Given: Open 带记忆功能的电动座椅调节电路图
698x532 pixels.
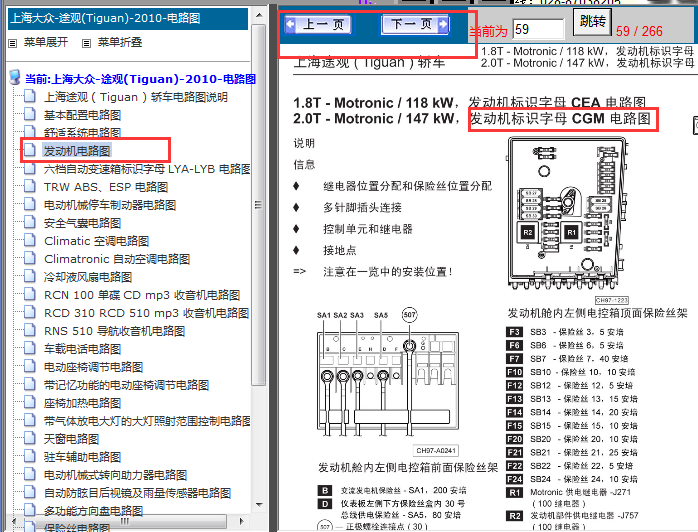Looking at the screenshot, I should click(x=126, y=385).
